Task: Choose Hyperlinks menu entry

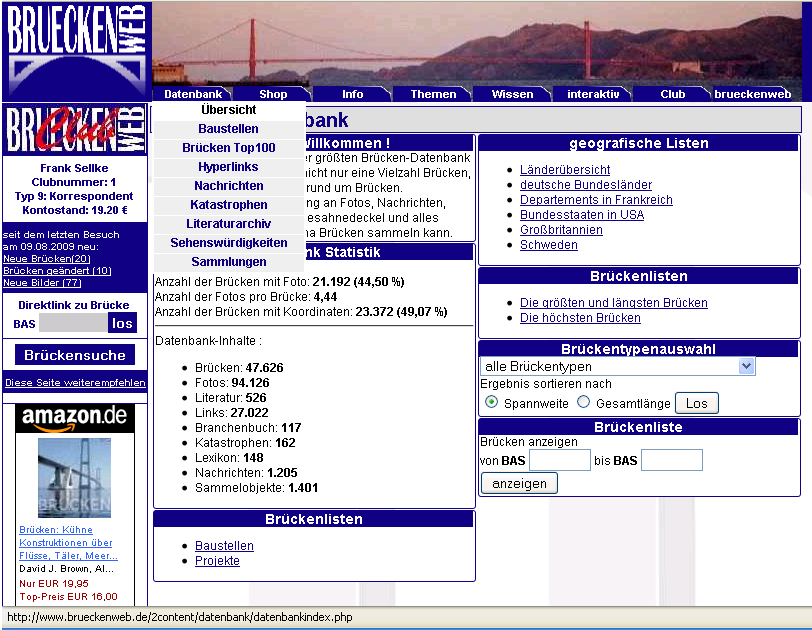Action: pos(229,167)
